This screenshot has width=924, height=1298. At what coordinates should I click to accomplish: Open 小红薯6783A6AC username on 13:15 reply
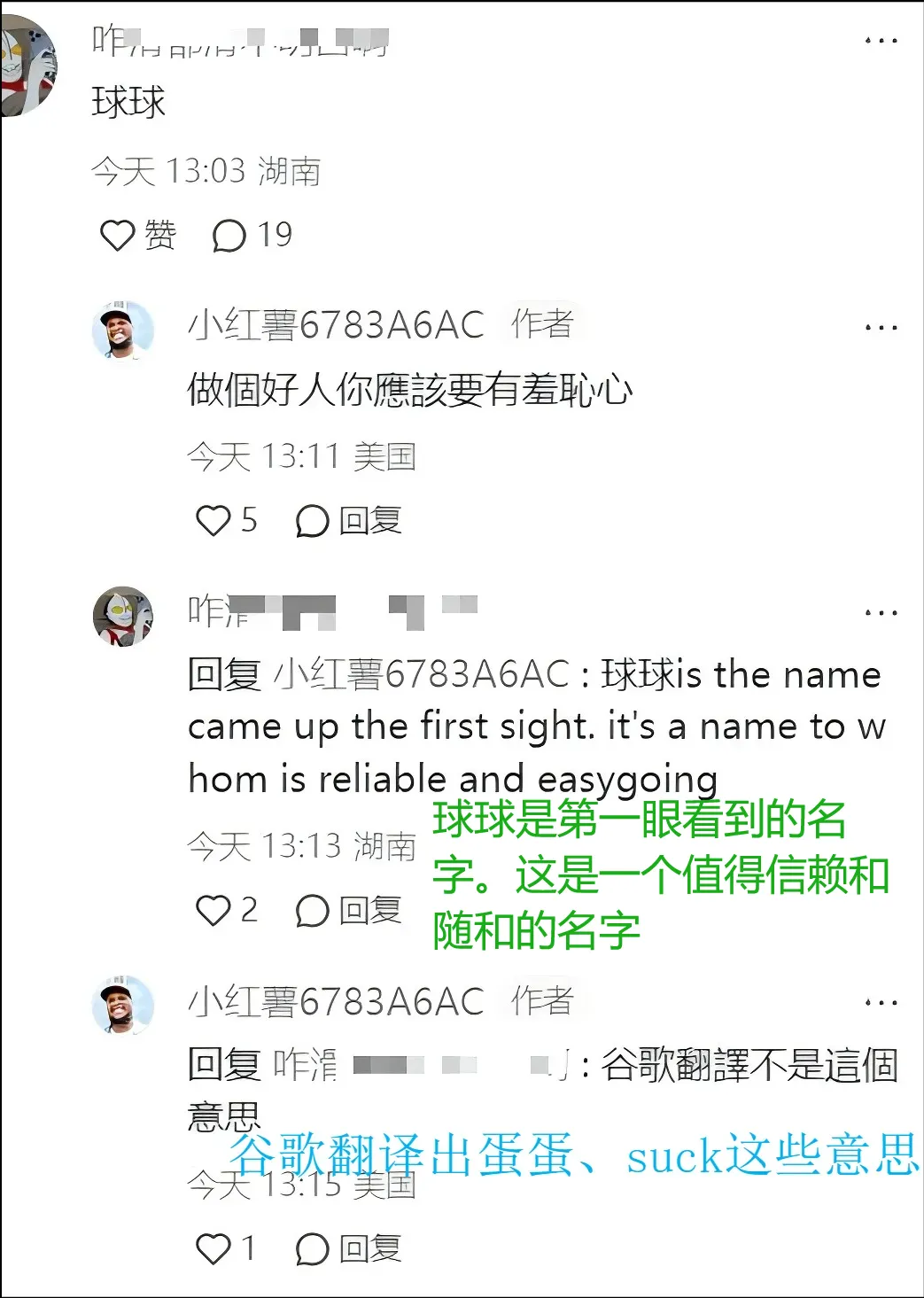pos(337,1002)
